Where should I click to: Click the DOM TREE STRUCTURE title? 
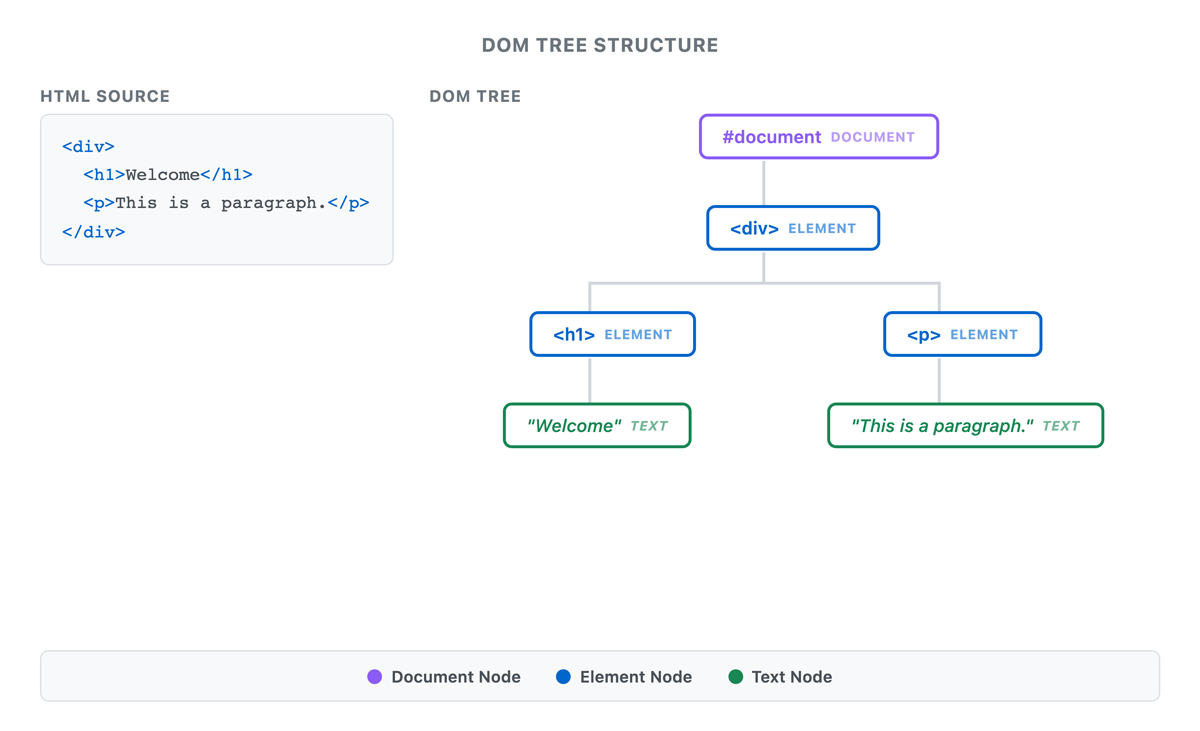coord(600,45)
